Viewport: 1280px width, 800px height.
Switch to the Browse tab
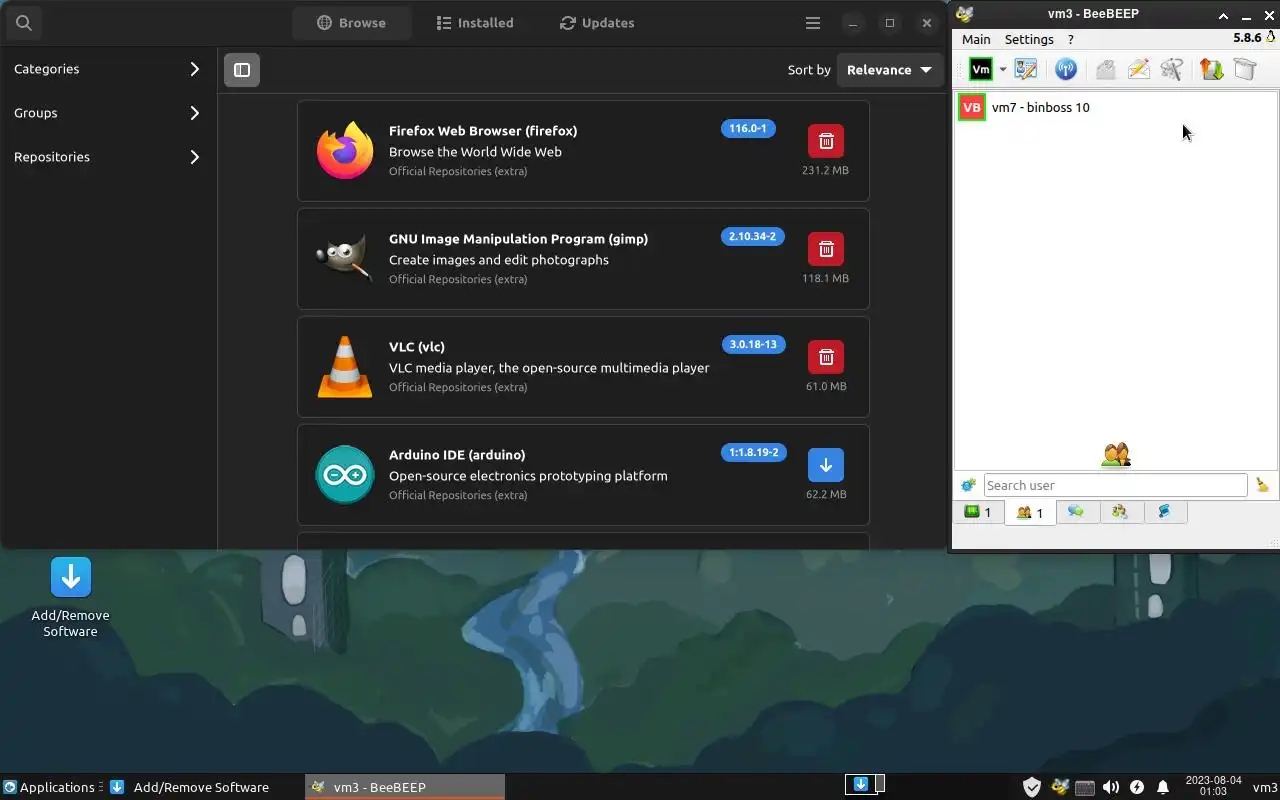352,23
